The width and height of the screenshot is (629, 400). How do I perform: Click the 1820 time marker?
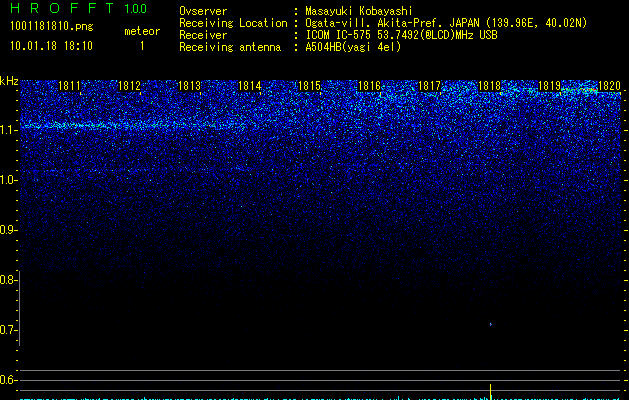tap(609, 86)
